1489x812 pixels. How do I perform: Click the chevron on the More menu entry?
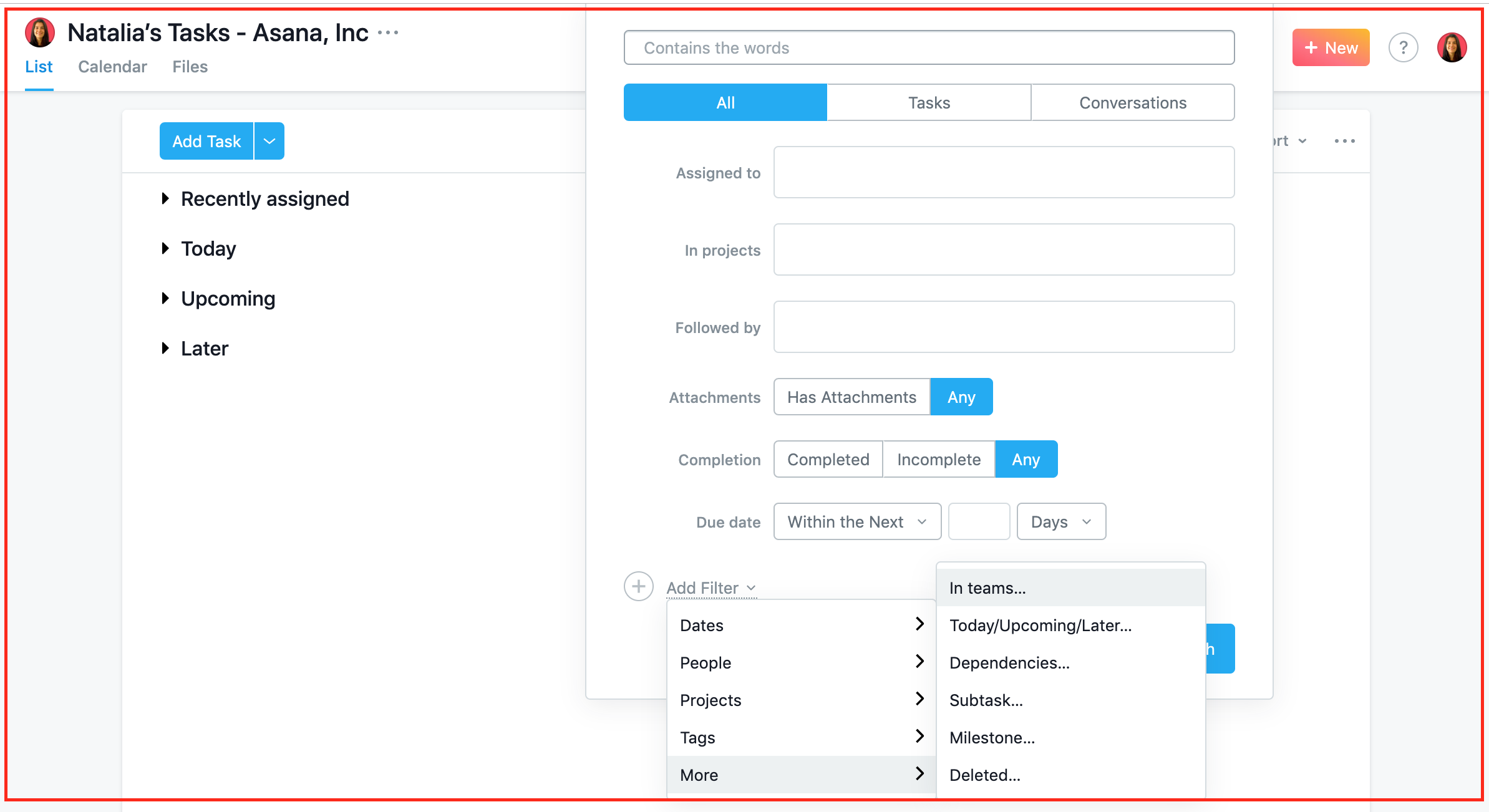[x=919, y=774]
